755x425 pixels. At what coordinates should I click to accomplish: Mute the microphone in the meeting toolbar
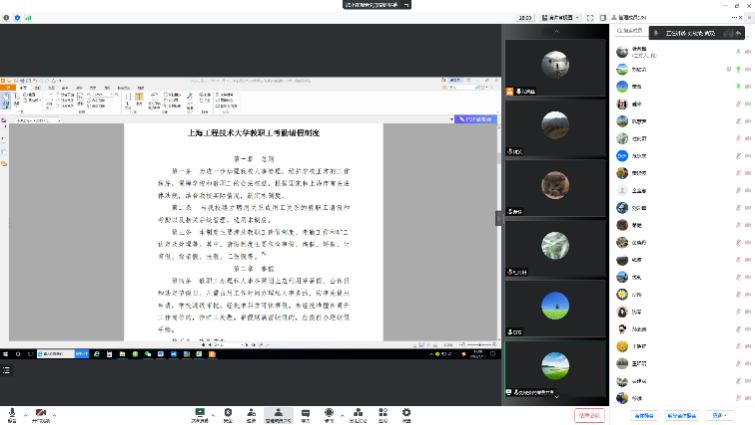tap(12, 413)
